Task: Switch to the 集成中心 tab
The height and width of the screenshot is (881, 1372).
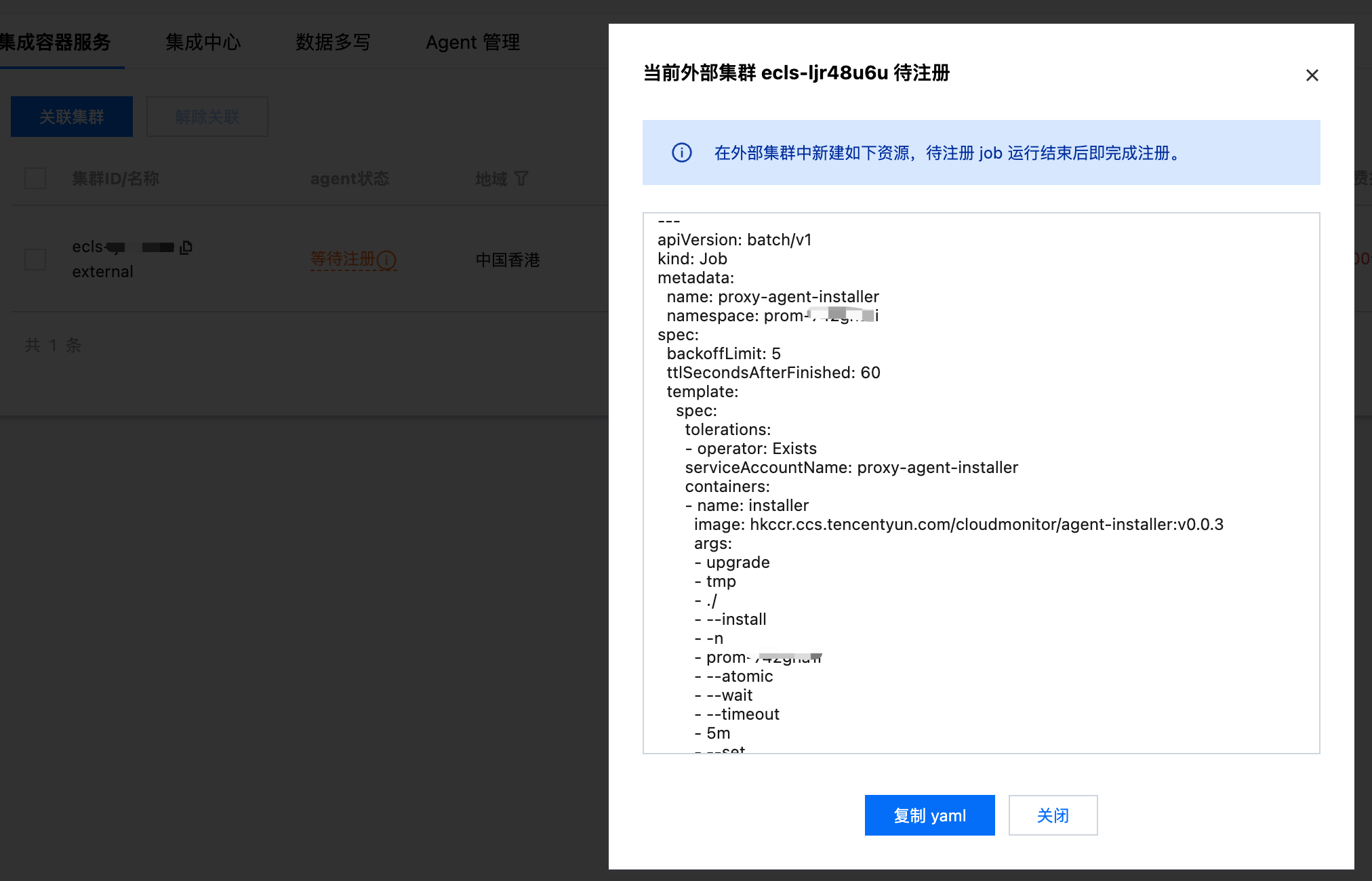Action: [203, 42]
